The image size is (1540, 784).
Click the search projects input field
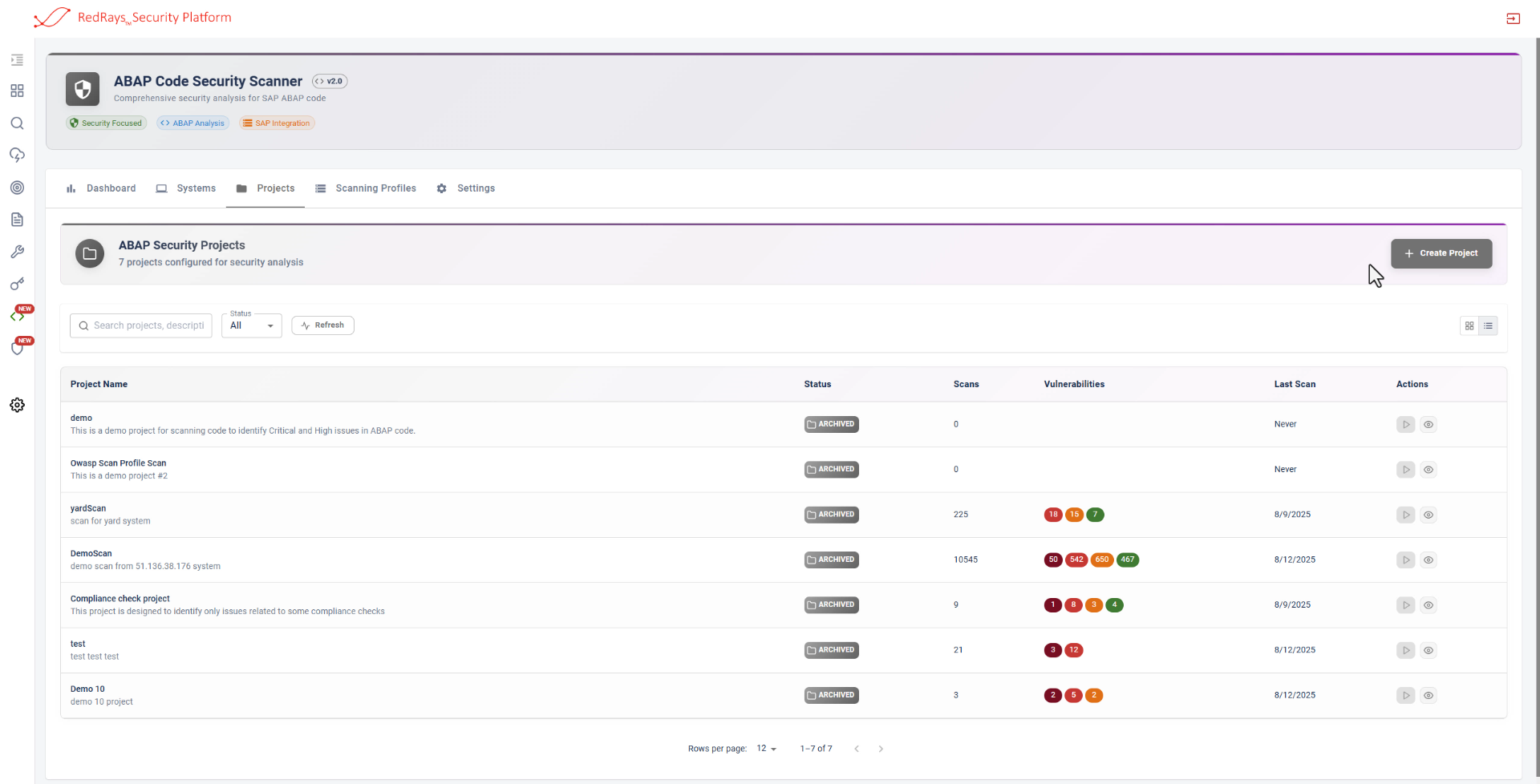(x=141, y=325)
